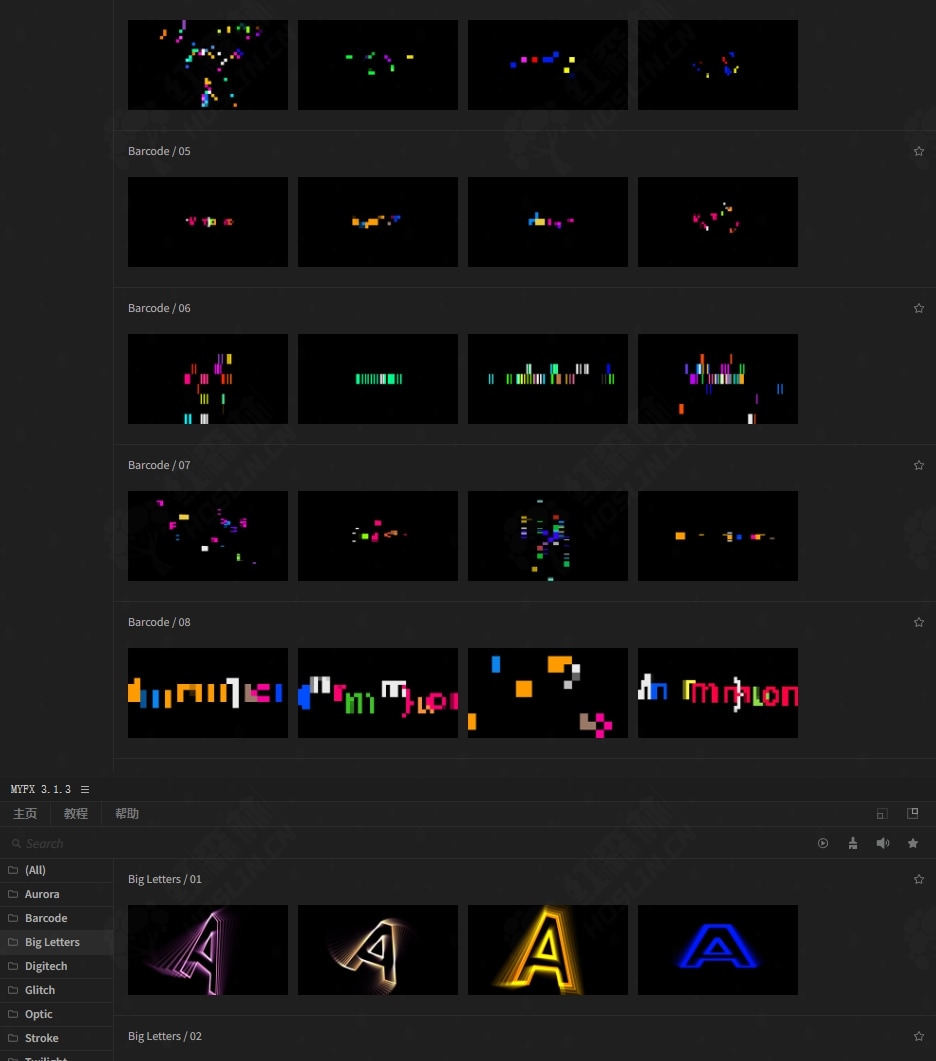Viewport: 936px width, 1061px height.
Task: Select first Barcode / 08 thumbnail
Action: tap(208, 693)
